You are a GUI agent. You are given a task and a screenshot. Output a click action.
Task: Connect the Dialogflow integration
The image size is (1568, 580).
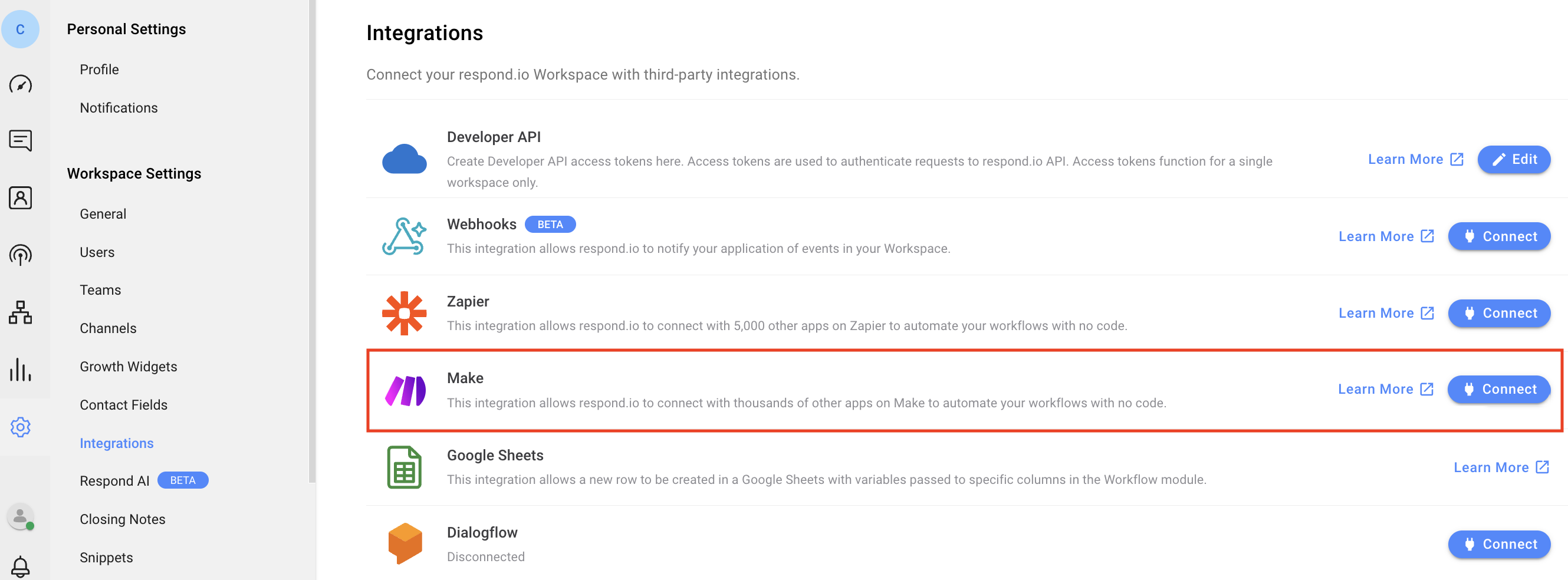pyautogui.click(x=1498, y=544)
